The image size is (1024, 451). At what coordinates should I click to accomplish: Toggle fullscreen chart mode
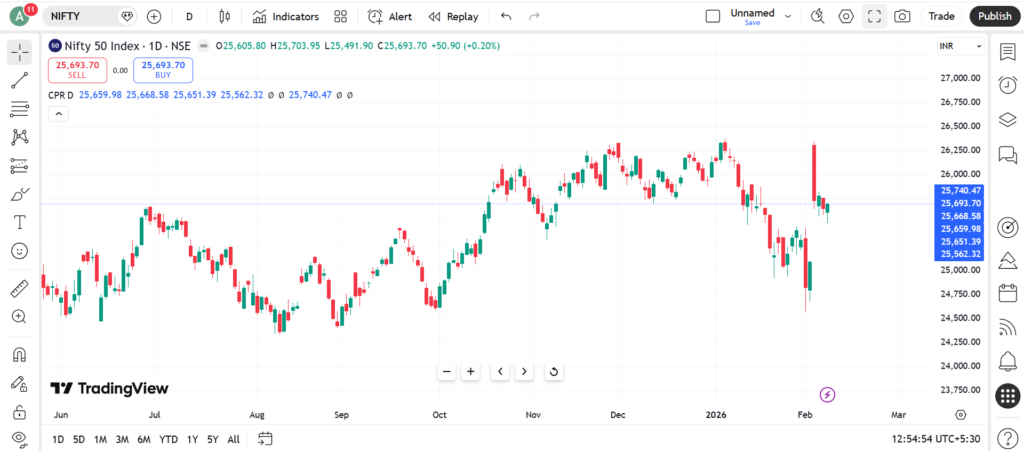click(874, 16)
